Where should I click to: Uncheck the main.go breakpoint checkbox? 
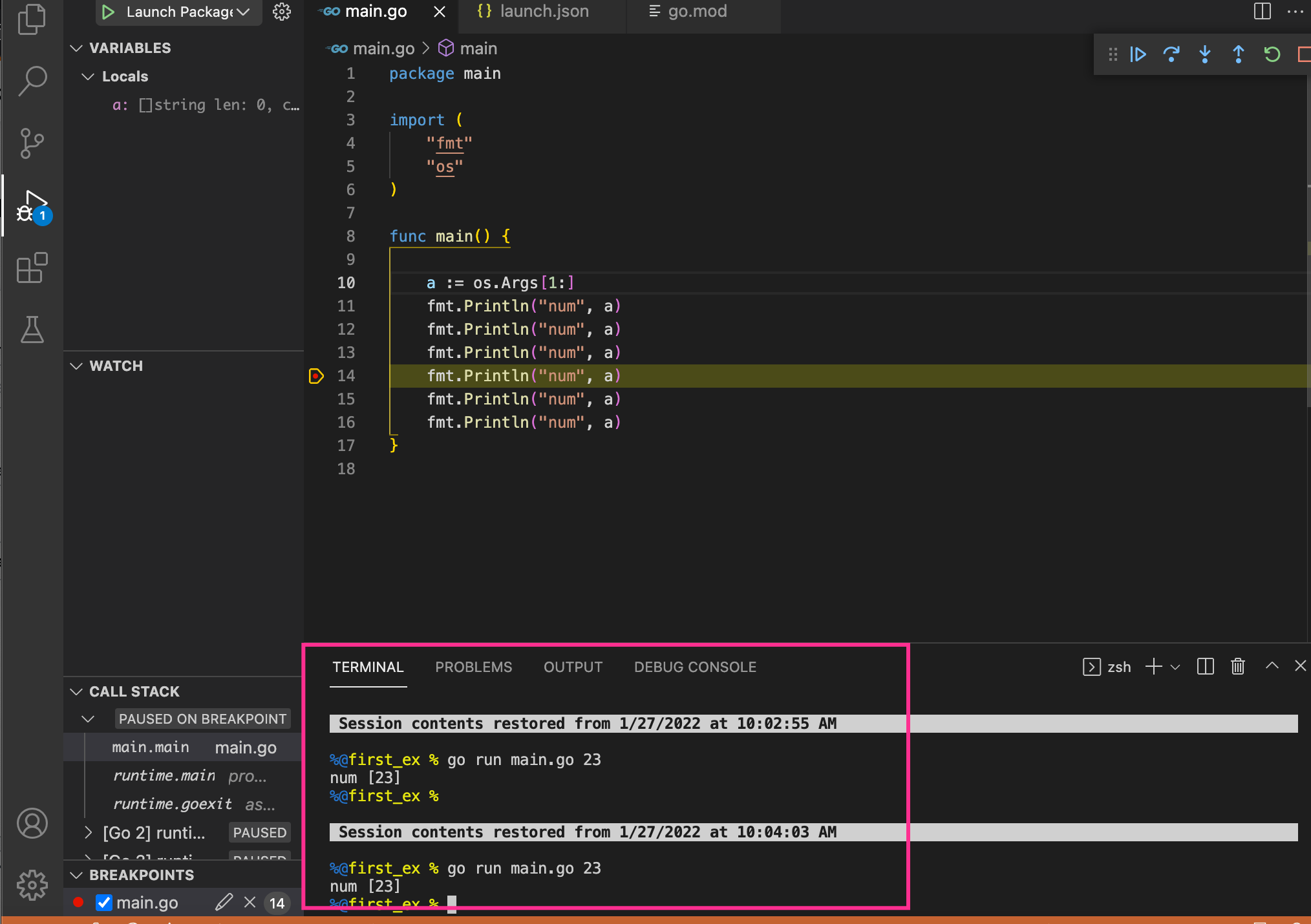(x=104, y=903)
